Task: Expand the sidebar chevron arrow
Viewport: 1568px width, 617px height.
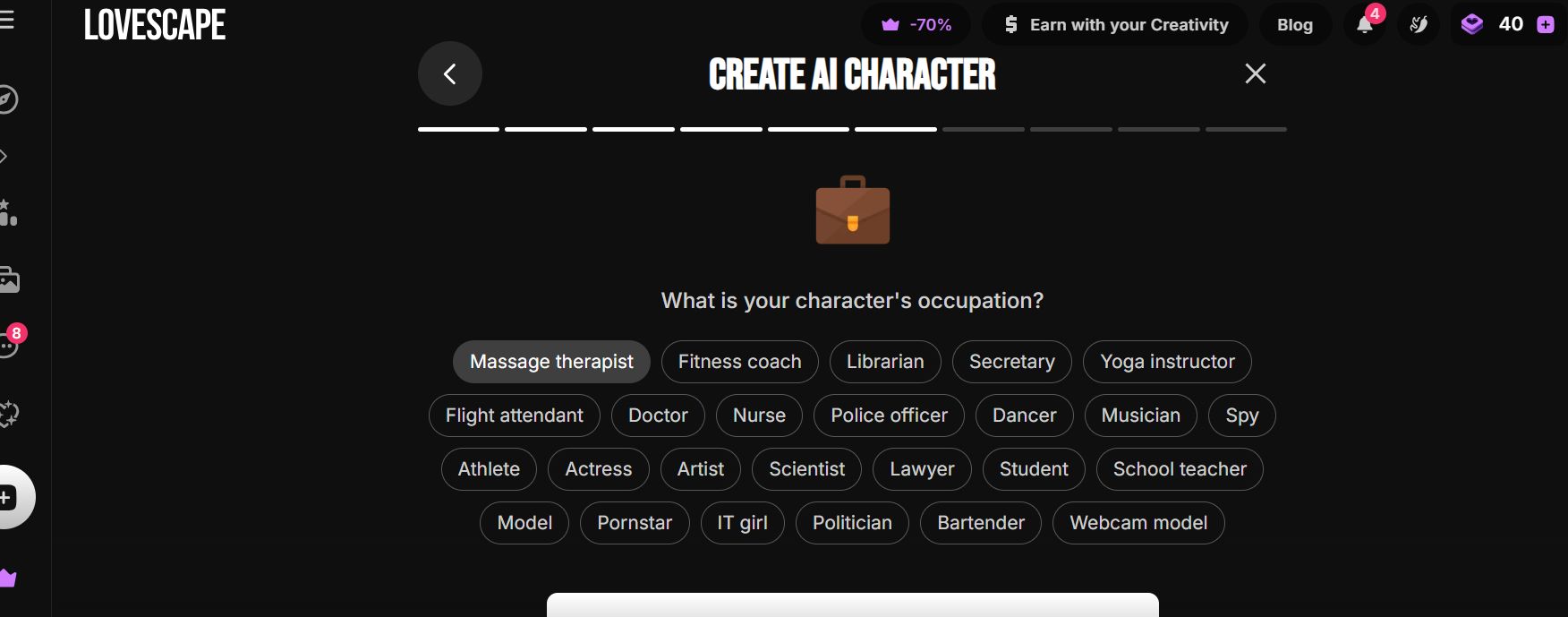Action: coord(4,157)
